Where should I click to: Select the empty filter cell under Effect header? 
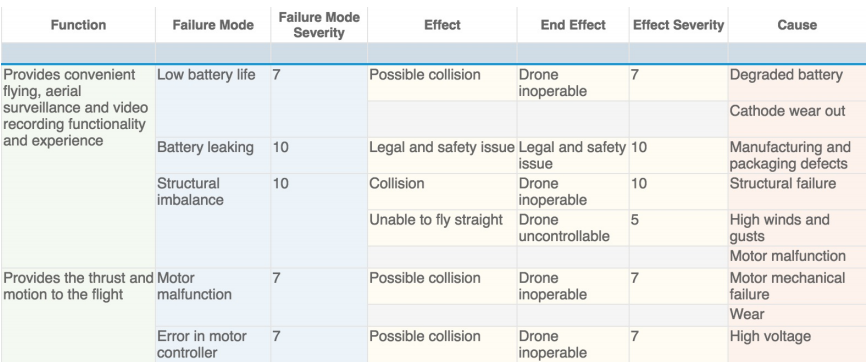point(442,54)
